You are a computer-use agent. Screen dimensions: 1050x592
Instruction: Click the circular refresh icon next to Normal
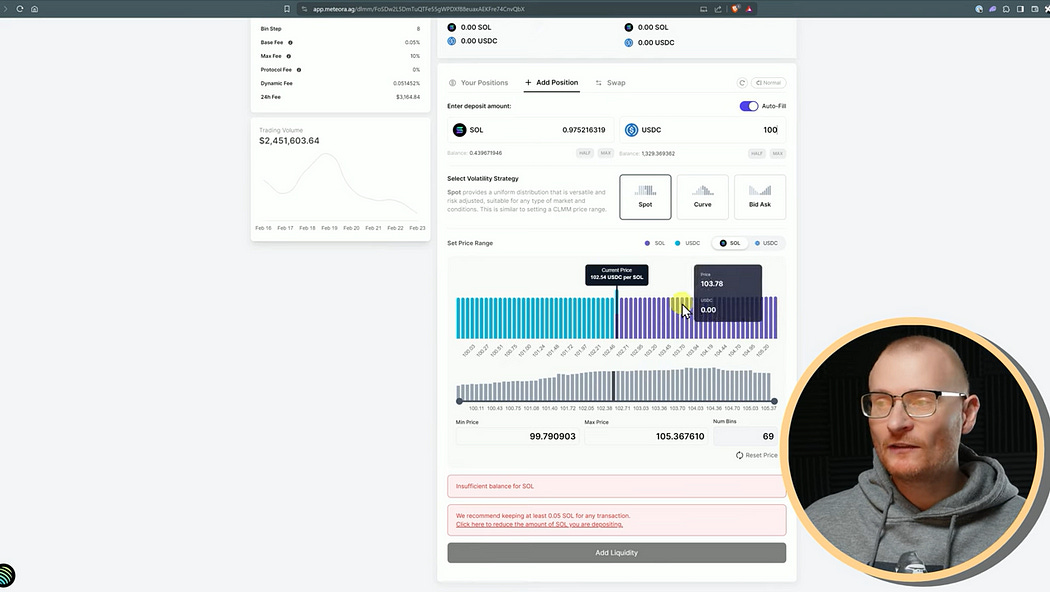coord(742,83)
